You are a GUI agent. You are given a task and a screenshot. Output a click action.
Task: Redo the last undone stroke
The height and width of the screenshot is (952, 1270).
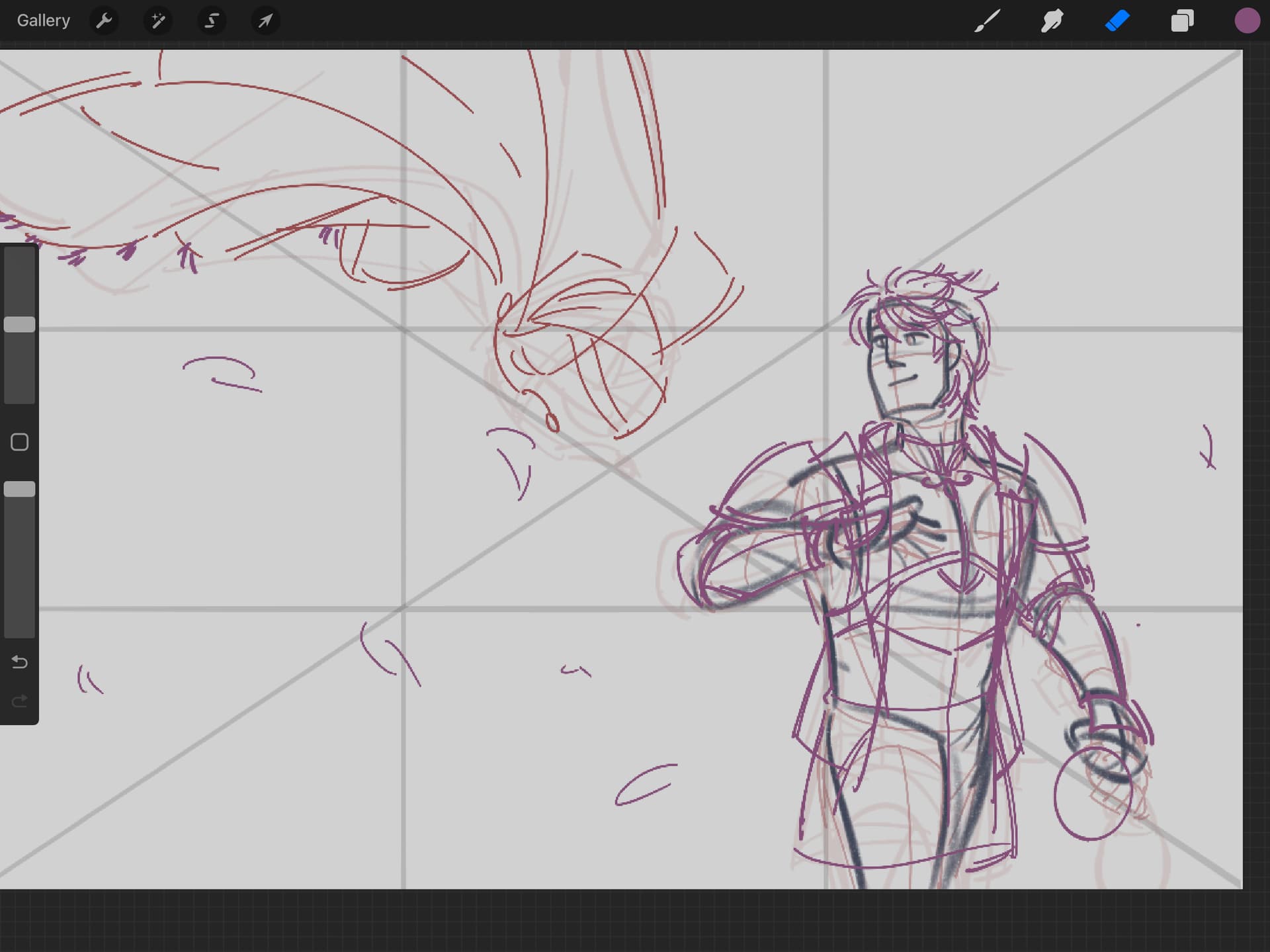20,700
